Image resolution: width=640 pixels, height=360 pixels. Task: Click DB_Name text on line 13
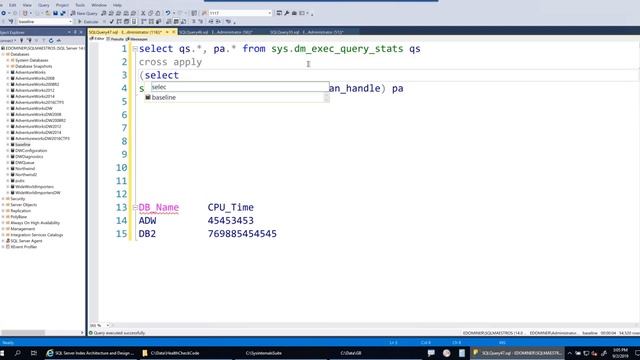[159, 207]
